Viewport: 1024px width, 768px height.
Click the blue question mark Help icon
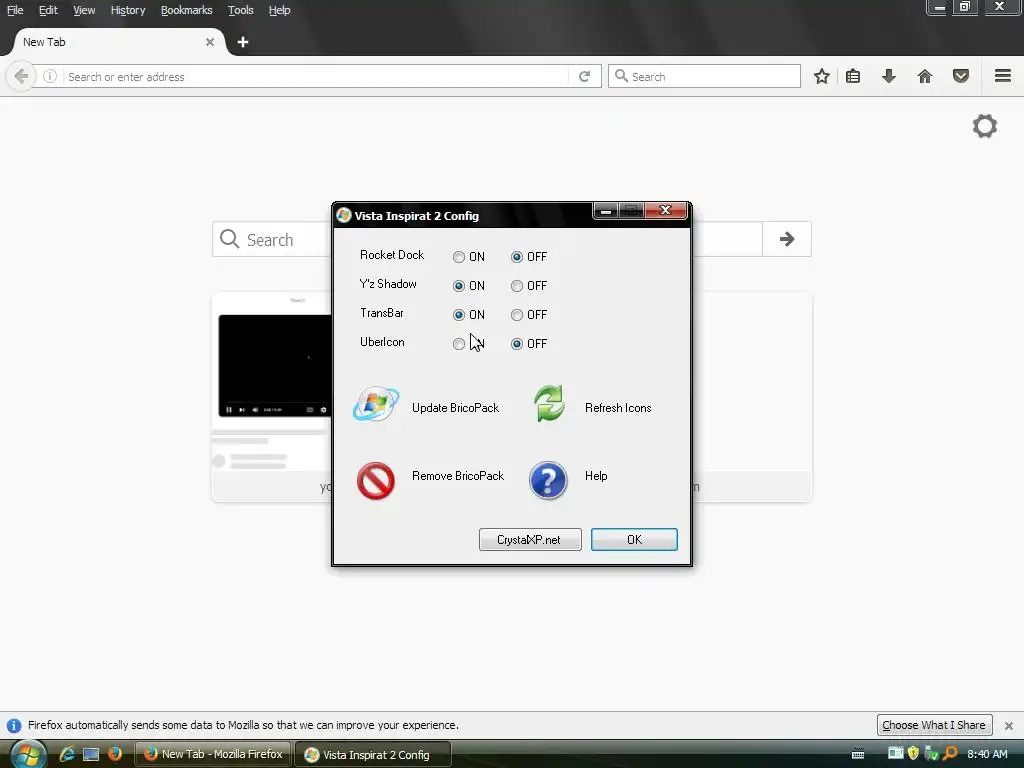pyautogui.click(x=548, y=481)
